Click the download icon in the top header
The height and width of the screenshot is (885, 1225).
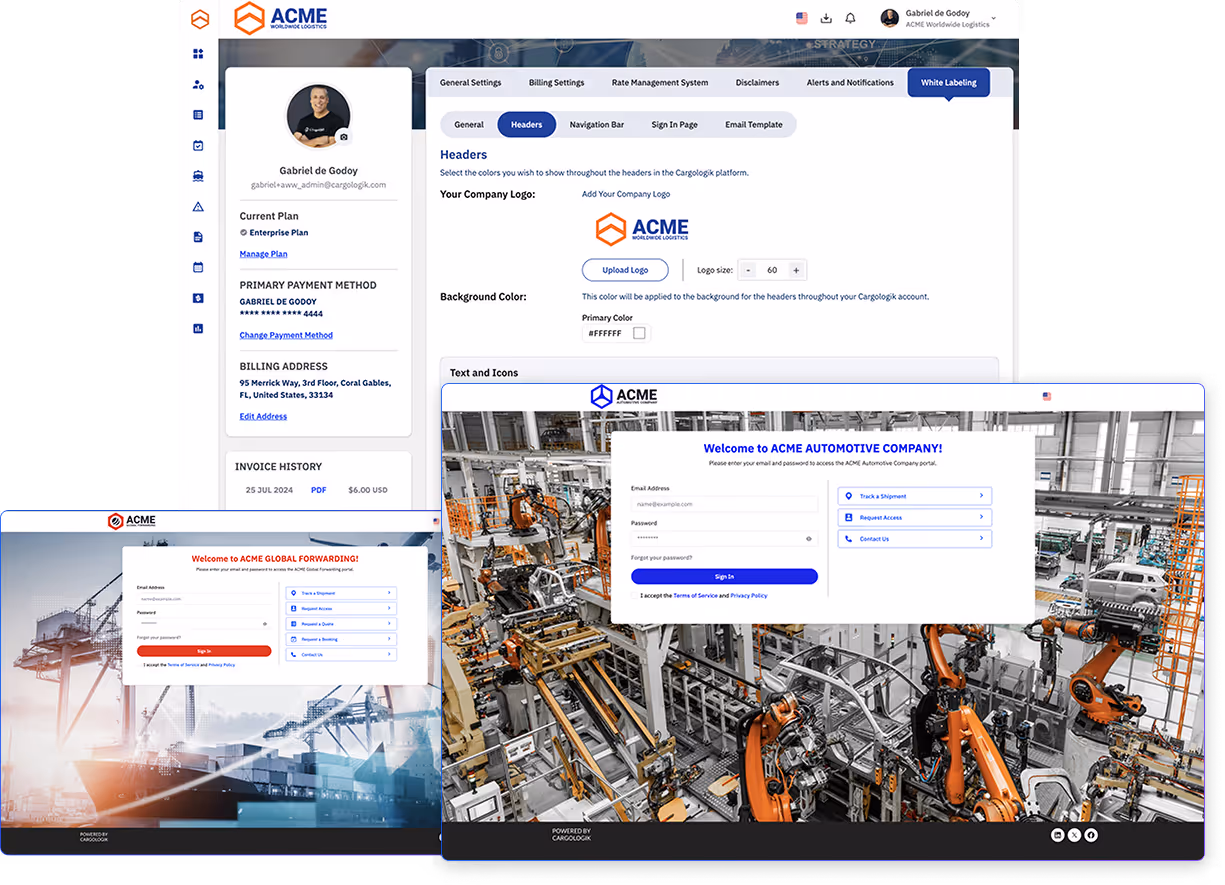pos(826,18)
